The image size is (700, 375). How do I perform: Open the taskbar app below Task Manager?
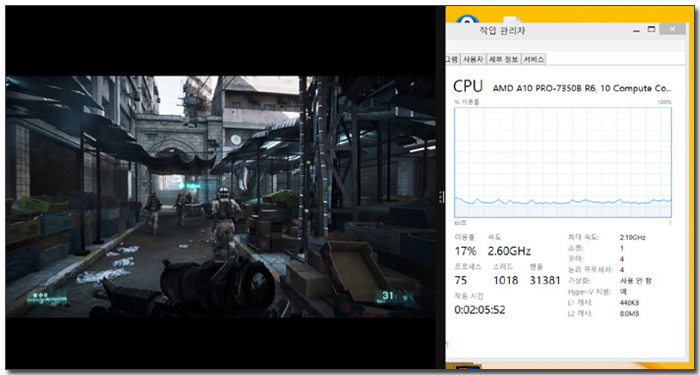[467, 367]
